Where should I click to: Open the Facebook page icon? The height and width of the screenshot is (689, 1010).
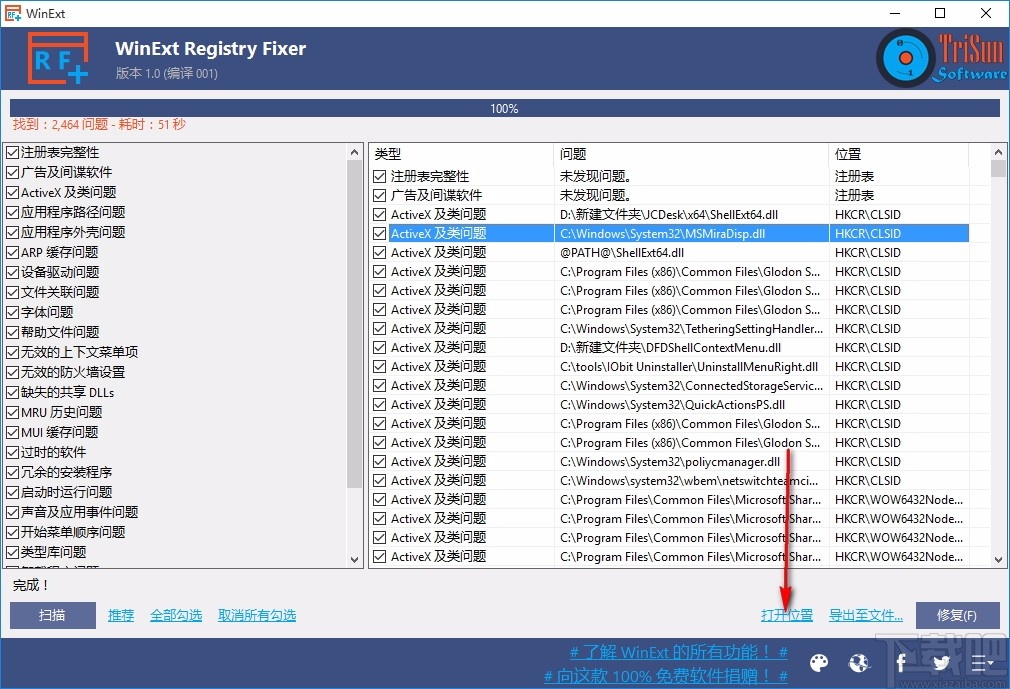pyautogui.click(x=900, y=663)
